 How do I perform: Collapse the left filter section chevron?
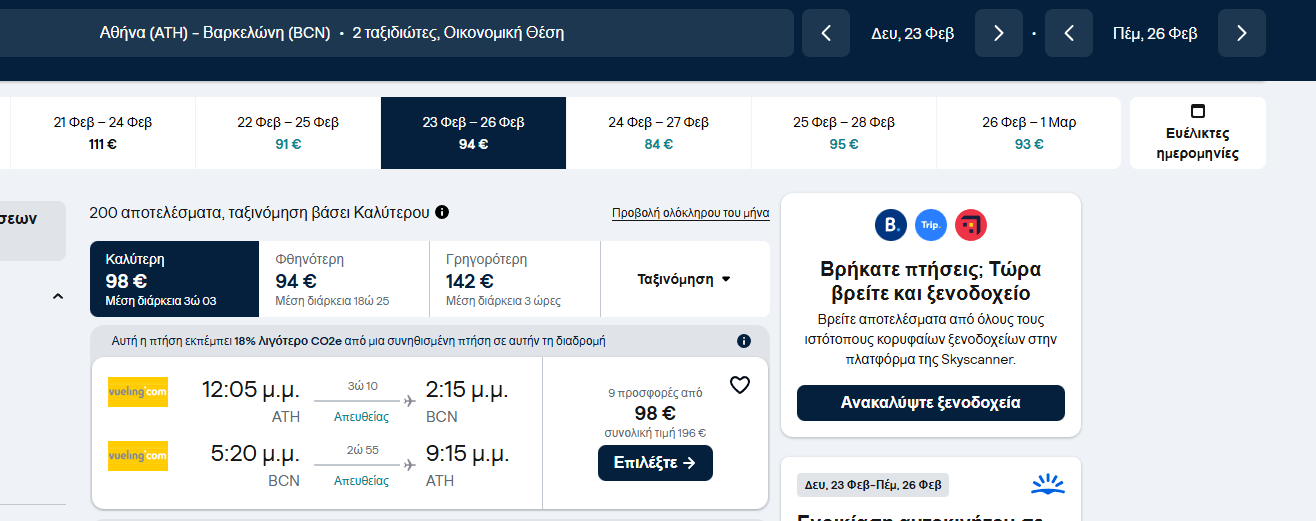[x=57, y=296]
